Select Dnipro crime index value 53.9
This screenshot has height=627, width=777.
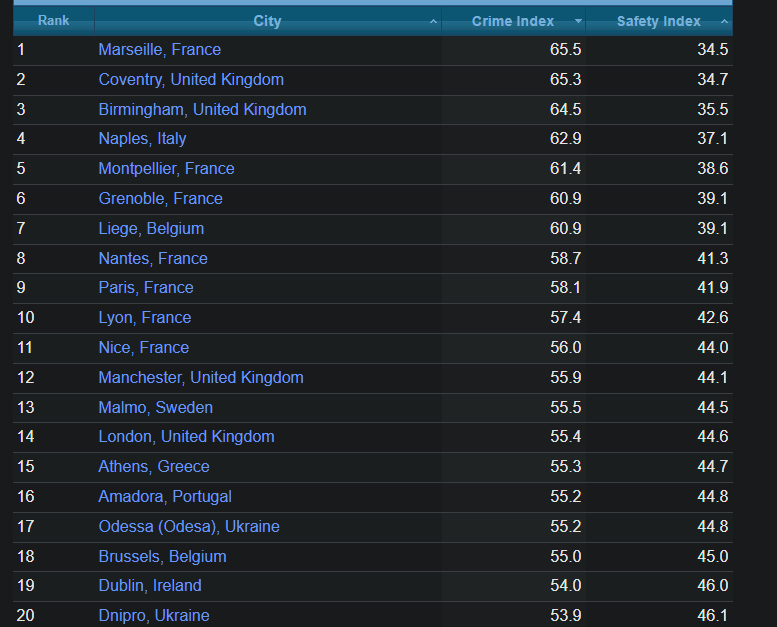pos(565,616)
